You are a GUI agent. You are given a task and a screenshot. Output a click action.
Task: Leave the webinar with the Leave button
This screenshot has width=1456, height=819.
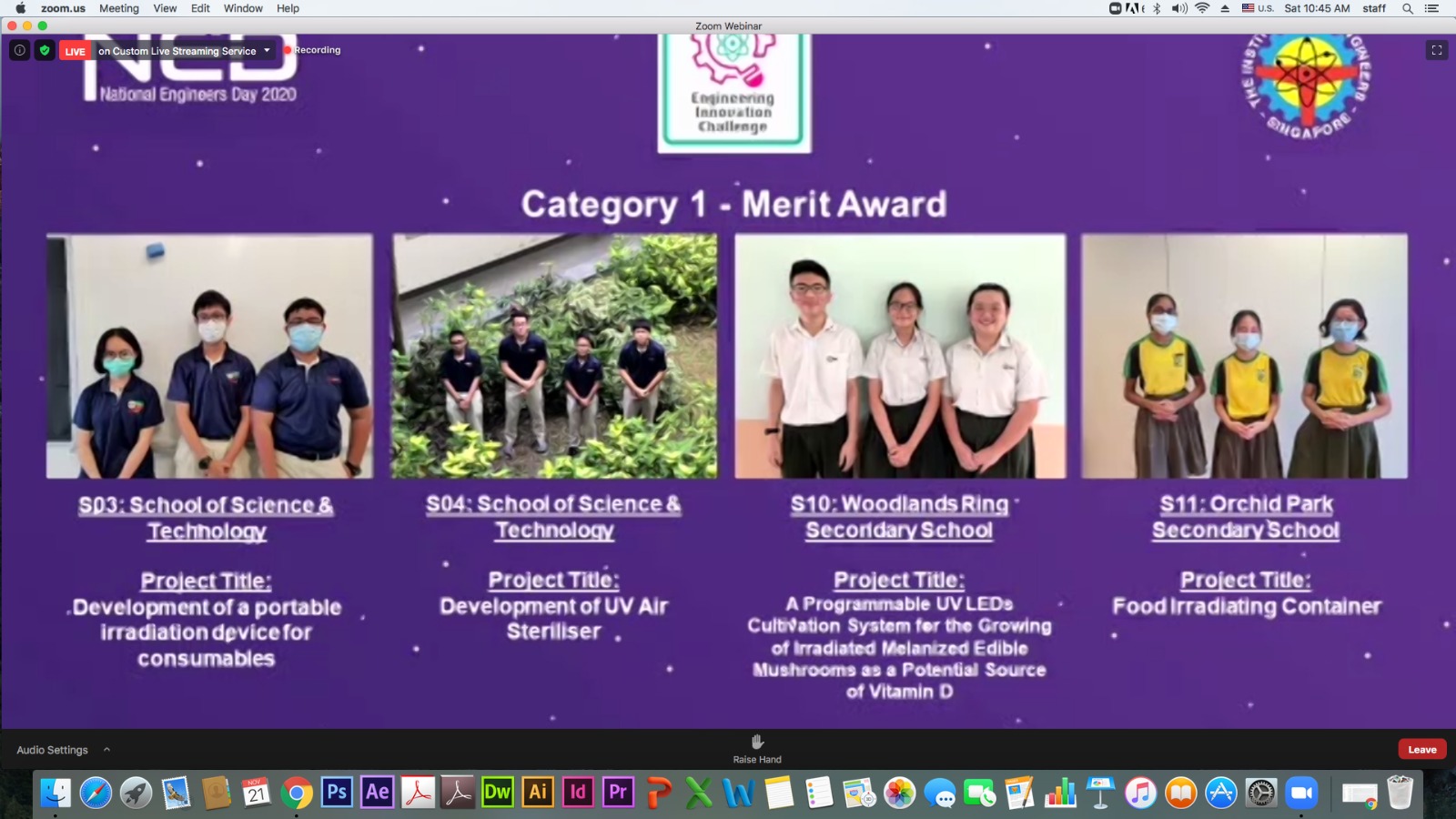(x=1422, y=749)
